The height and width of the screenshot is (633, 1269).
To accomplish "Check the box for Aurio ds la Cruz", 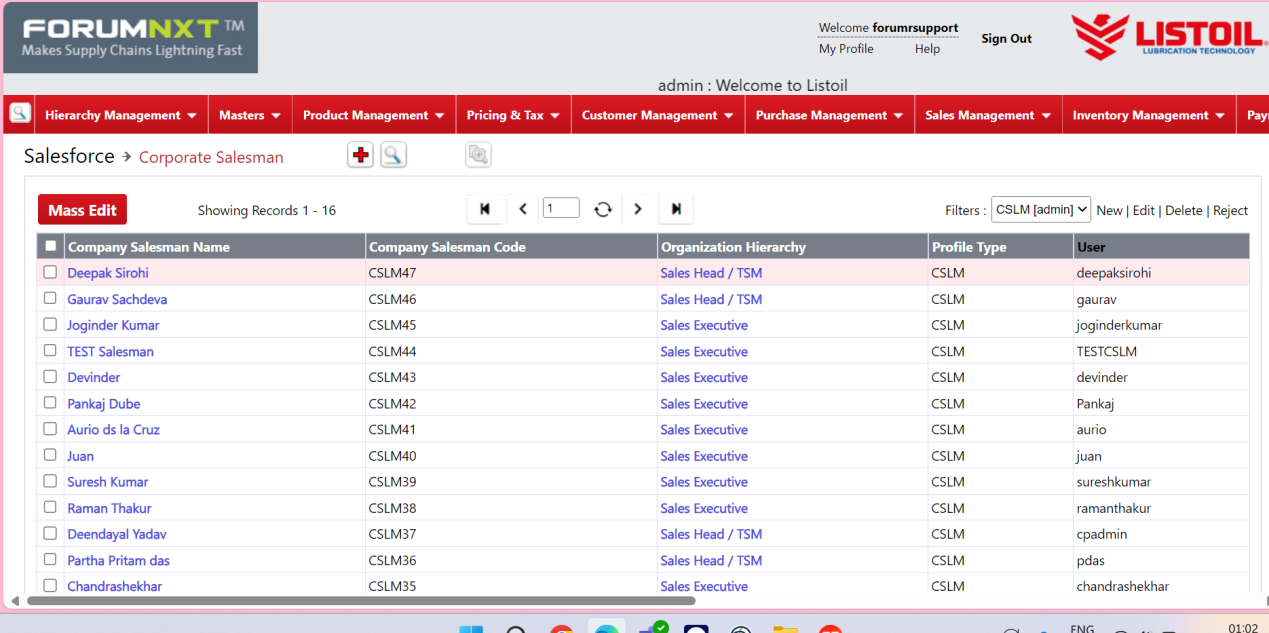I will pos(50,429).
